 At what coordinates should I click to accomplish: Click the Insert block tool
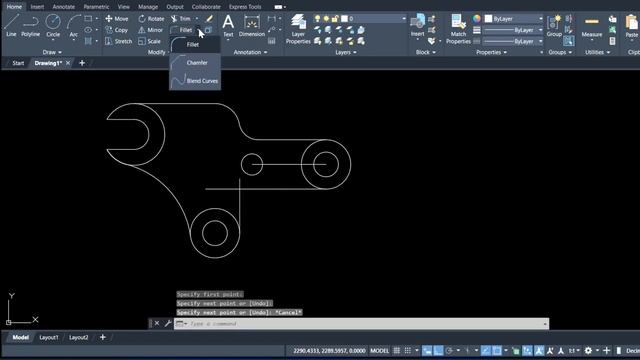418,25
